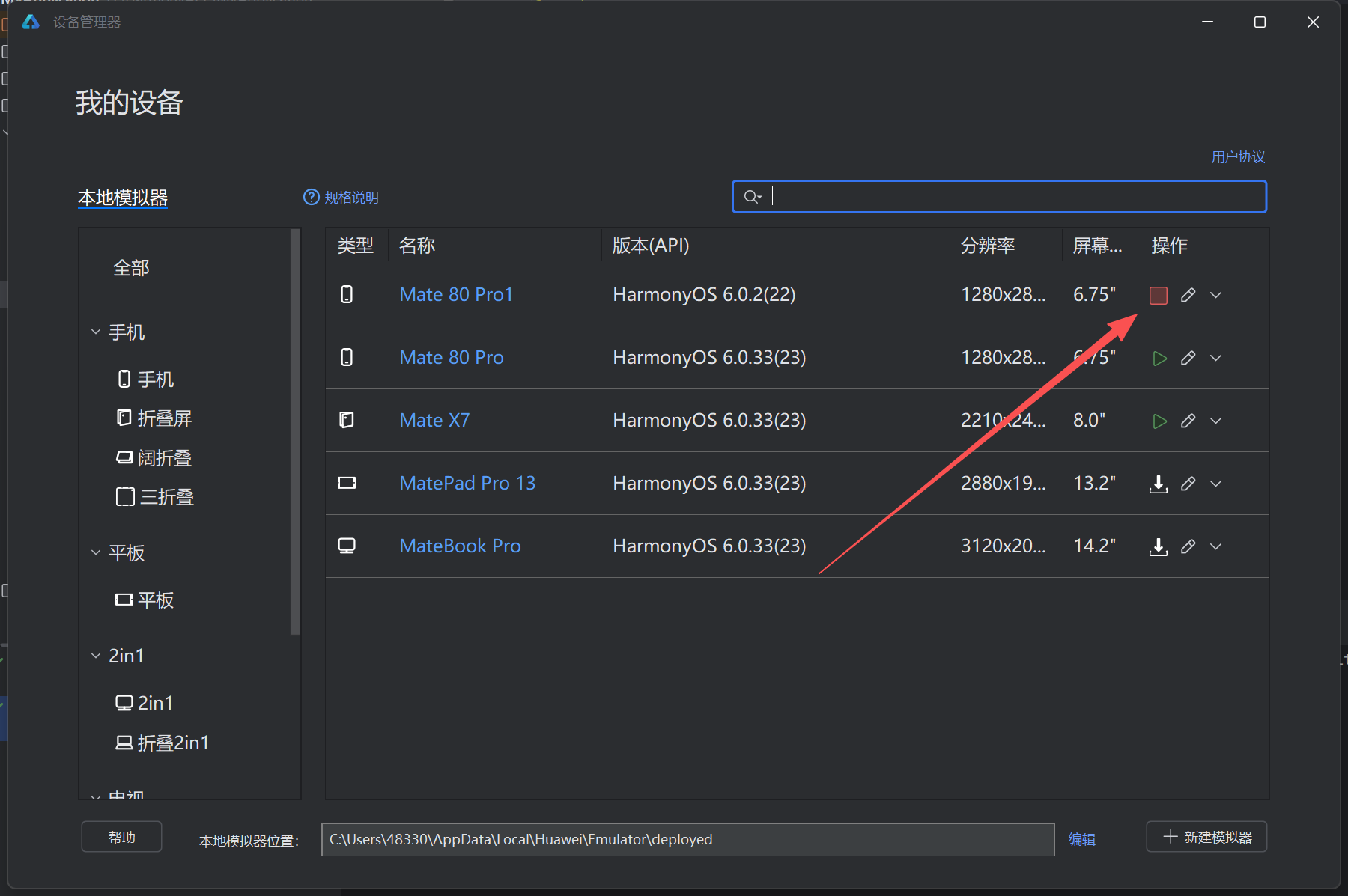Open the 规格说明 help link
Viewport: 1348px width, 896px height.
(341, 197)
